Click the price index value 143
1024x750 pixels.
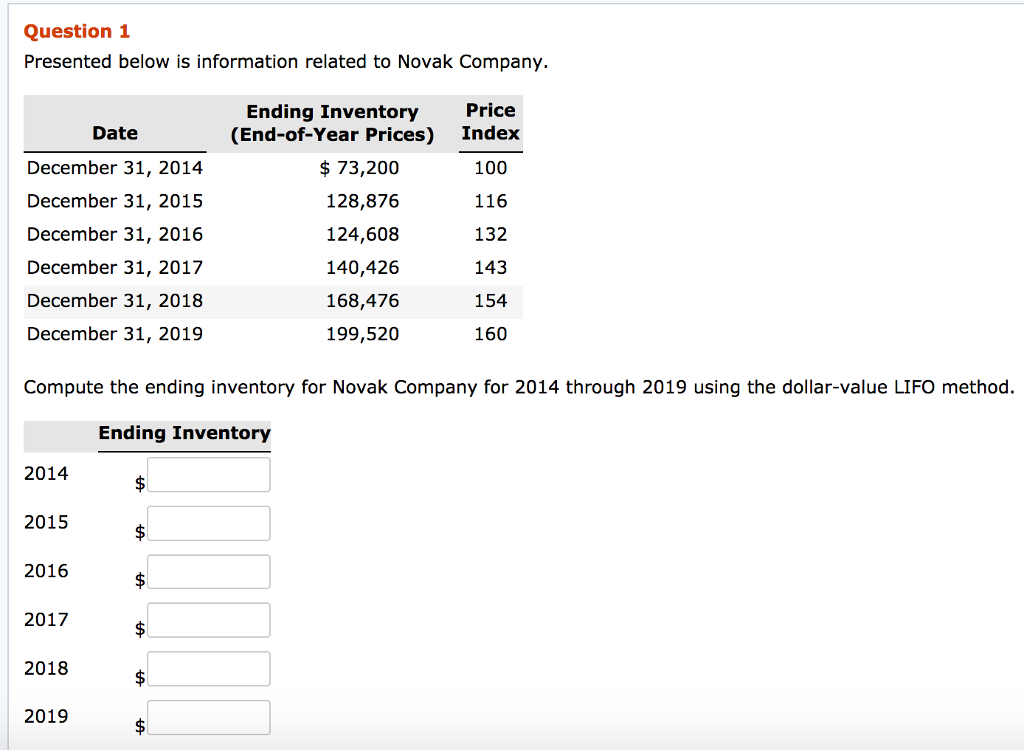[x=490, y=268]
